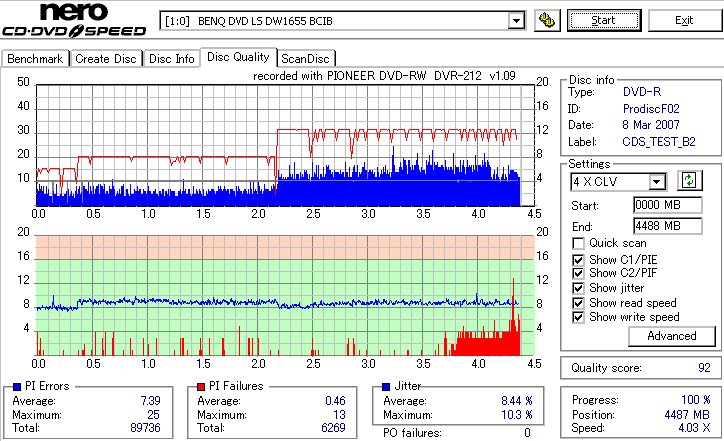Toggle the Show C2/PIF checkbox

(x=578, y=273)
